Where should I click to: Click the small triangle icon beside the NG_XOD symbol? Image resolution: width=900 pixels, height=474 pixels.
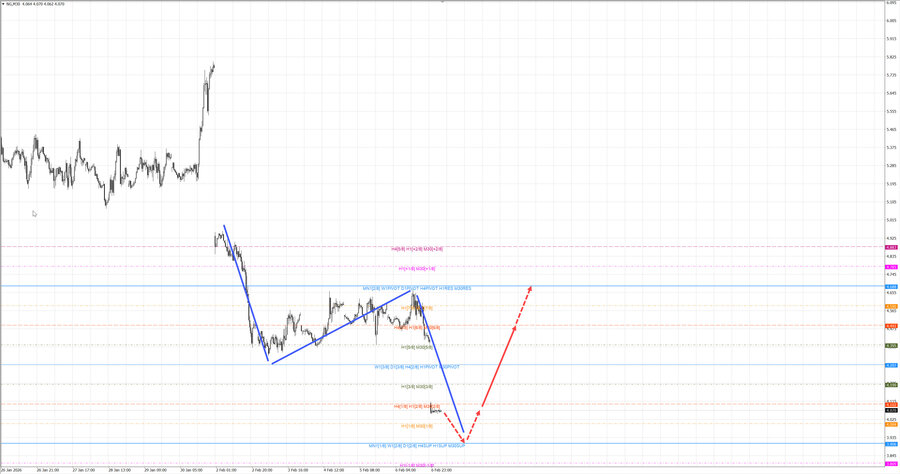point(3,4)
